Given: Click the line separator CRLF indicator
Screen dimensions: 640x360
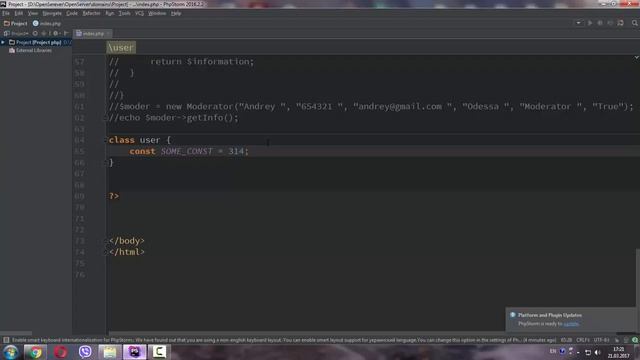Looking at the screenshot, I should (x=582, y=340).
